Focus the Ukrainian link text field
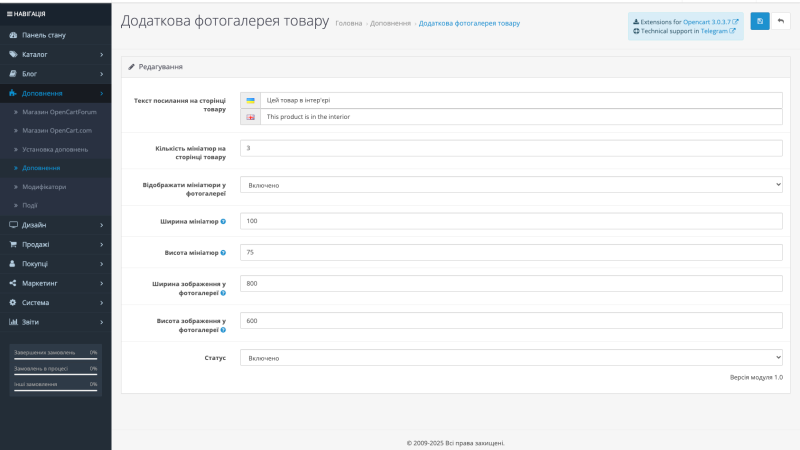This screenshot has width=800, height=450. 521,101
